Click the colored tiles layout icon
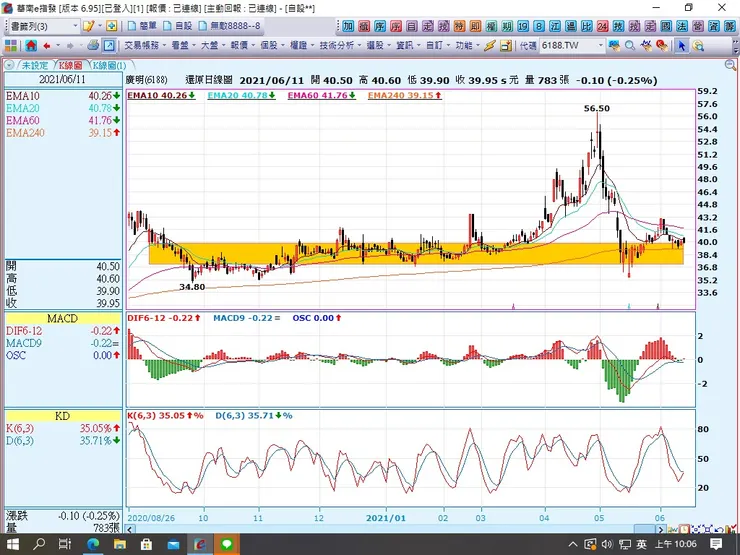This screenshot has height=555, width=740. pyautogui.click(x=11, y=46)
